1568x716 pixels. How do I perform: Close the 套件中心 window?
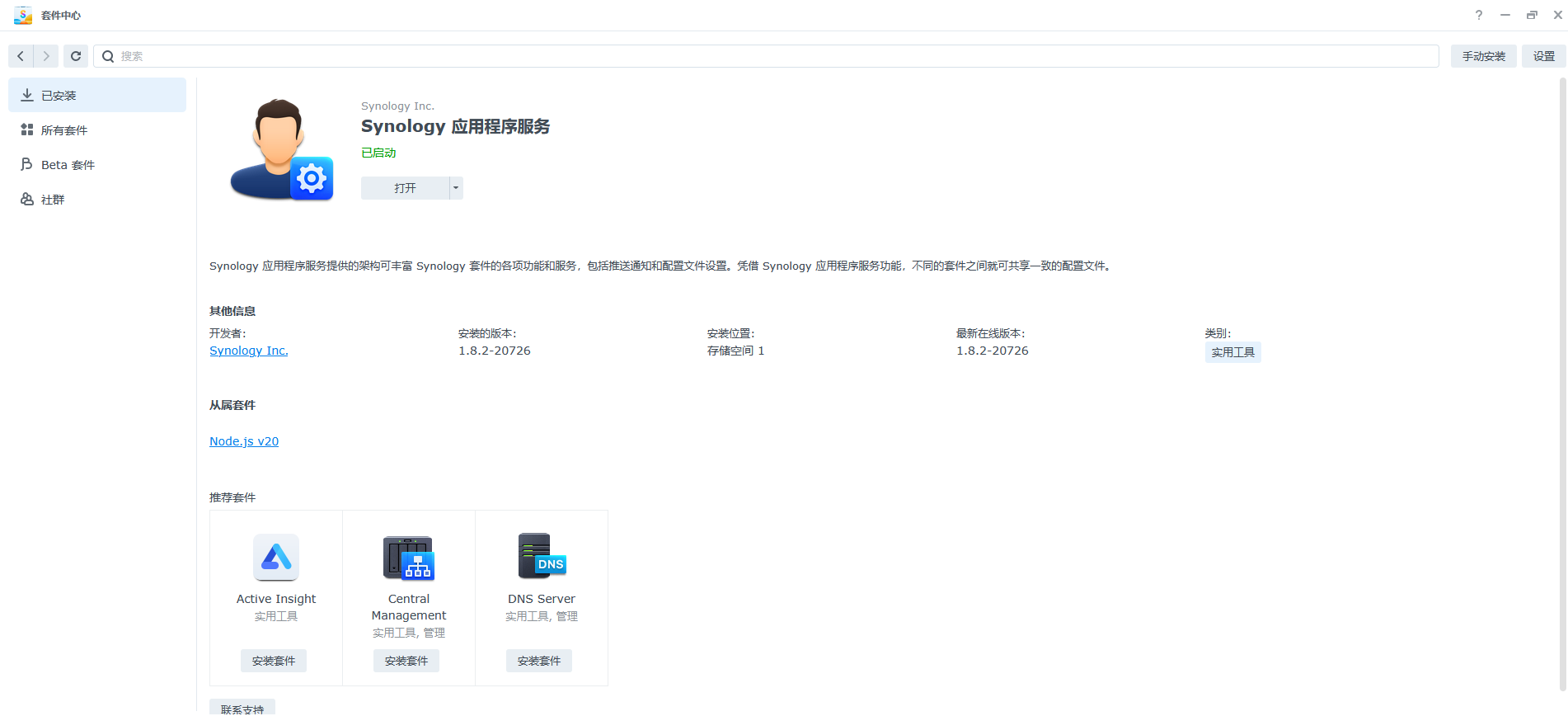pos(1557,15)
